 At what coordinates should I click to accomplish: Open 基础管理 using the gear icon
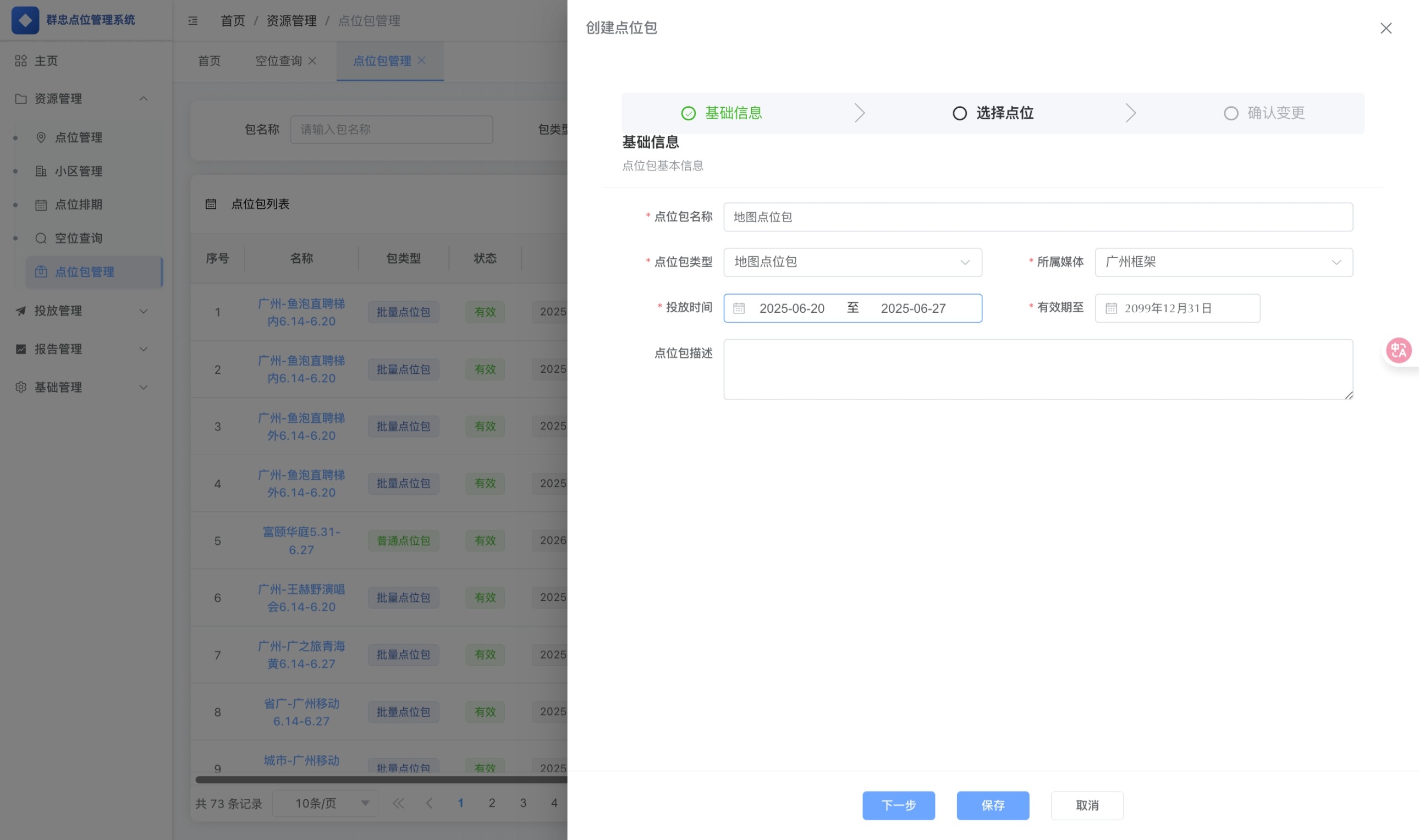[20, 386]
